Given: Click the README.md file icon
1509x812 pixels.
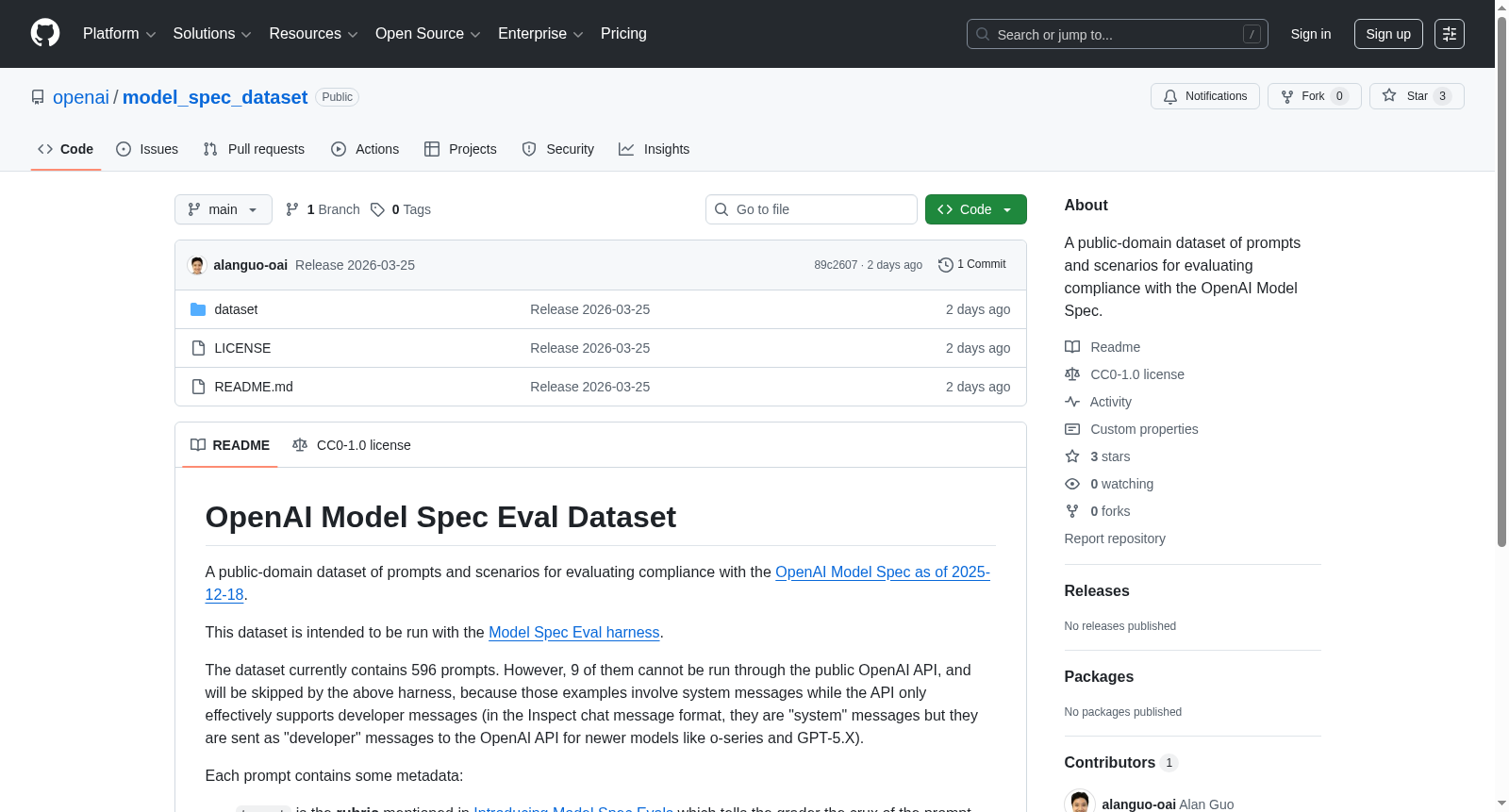Looking at the screenshot, I should [x=198, y=387].
